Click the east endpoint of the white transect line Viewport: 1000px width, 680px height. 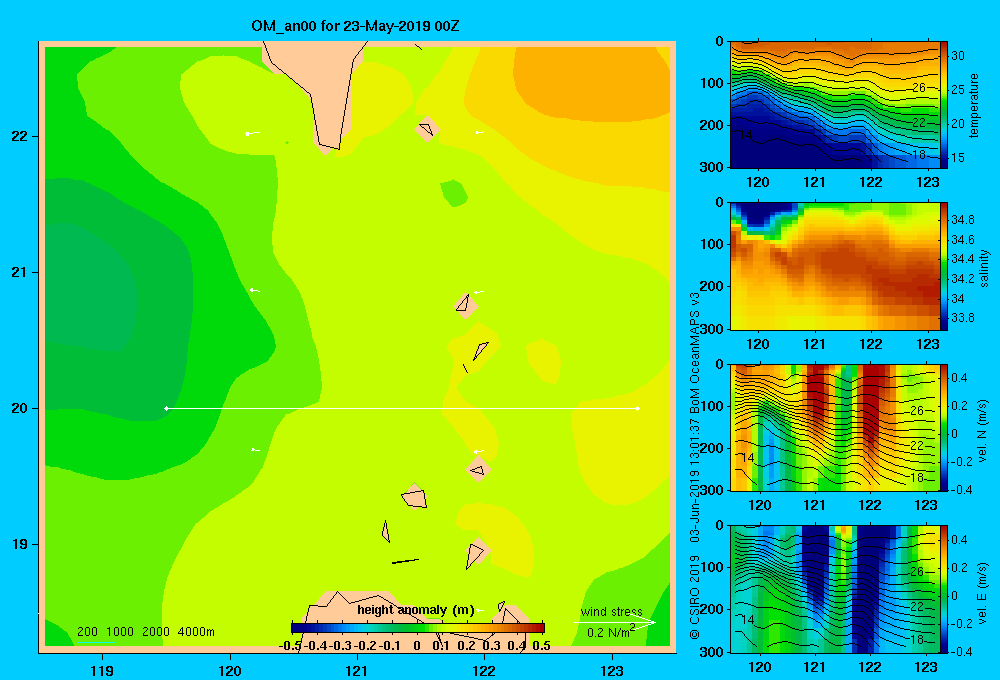637,408
